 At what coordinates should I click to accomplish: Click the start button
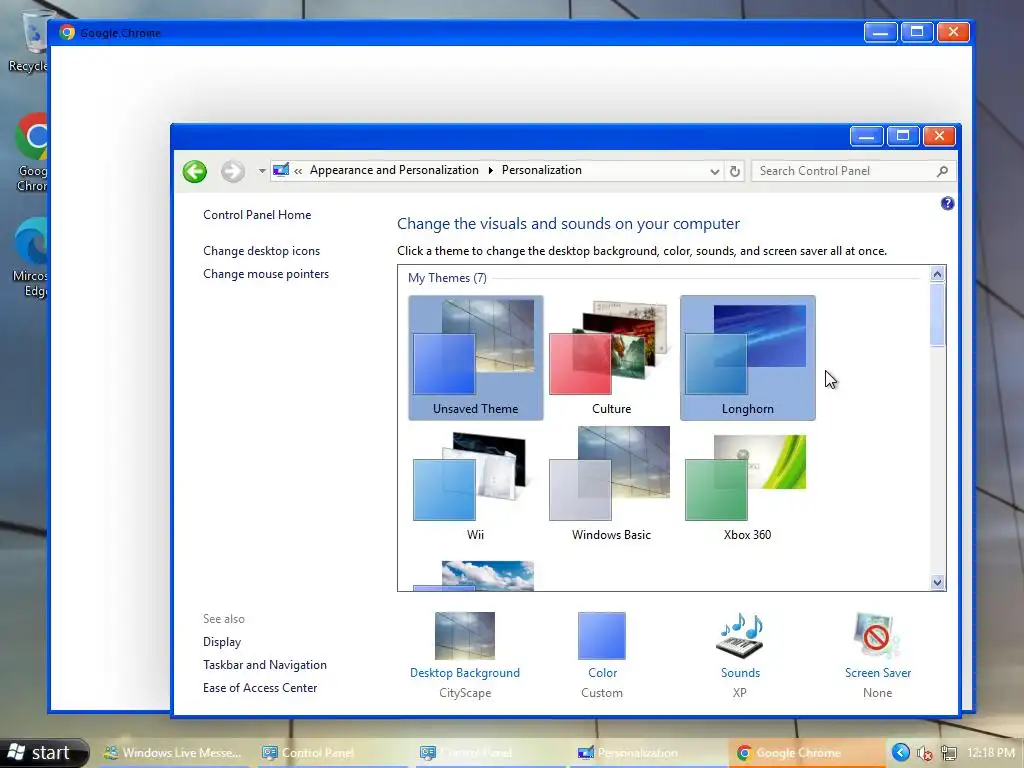click(44, 753)
